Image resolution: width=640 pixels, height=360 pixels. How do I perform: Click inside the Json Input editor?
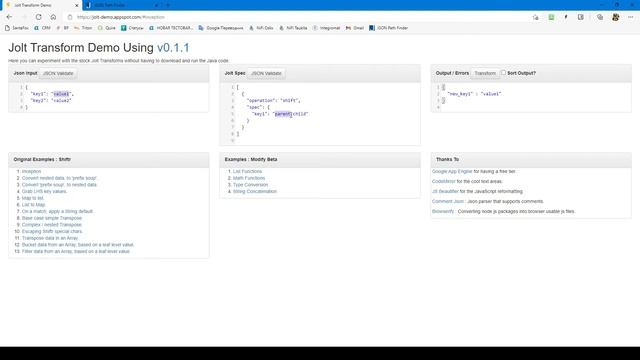[x=109, y=97]
